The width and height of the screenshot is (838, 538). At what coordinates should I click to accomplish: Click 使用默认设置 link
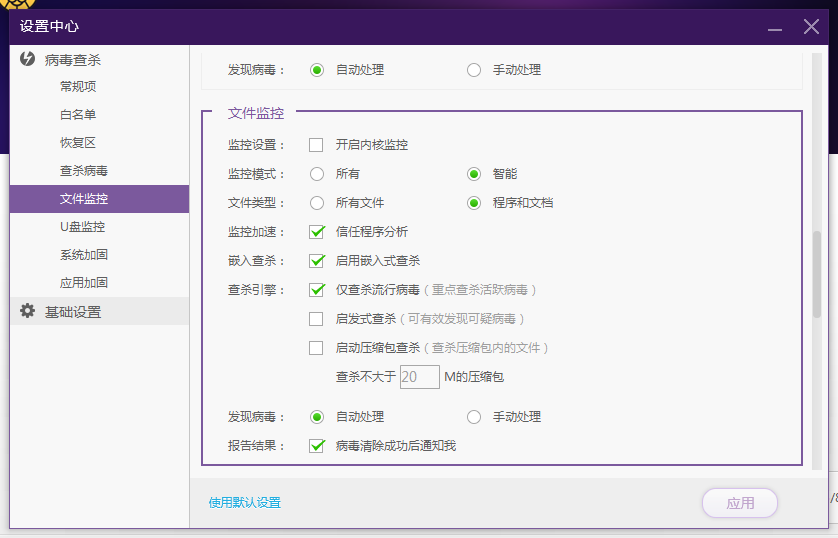pyautogui.click(x=245, y=503)
